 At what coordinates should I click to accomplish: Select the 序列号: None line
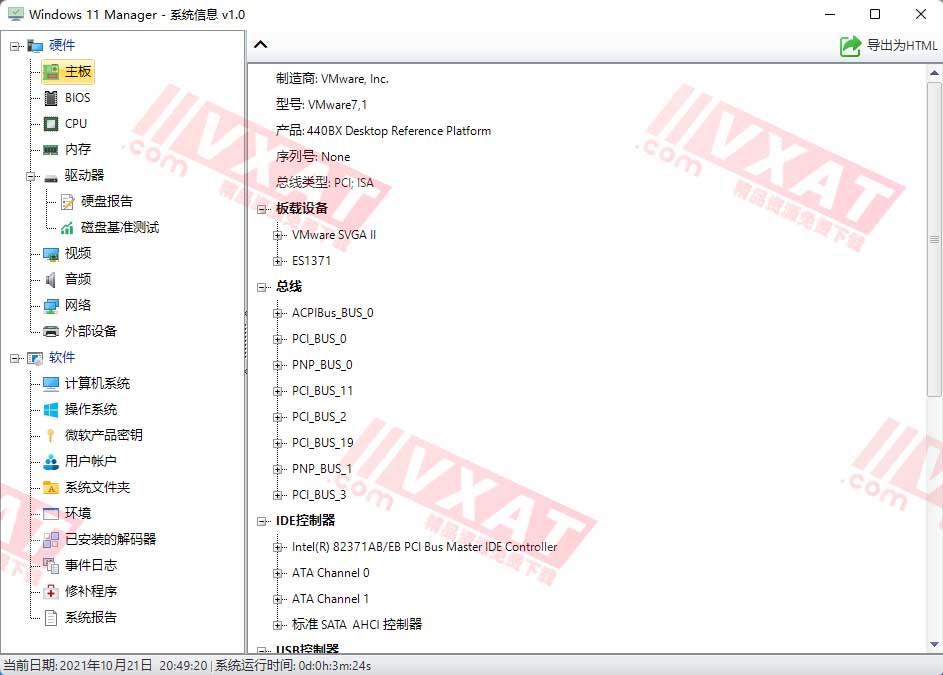[x=313, y=157]
